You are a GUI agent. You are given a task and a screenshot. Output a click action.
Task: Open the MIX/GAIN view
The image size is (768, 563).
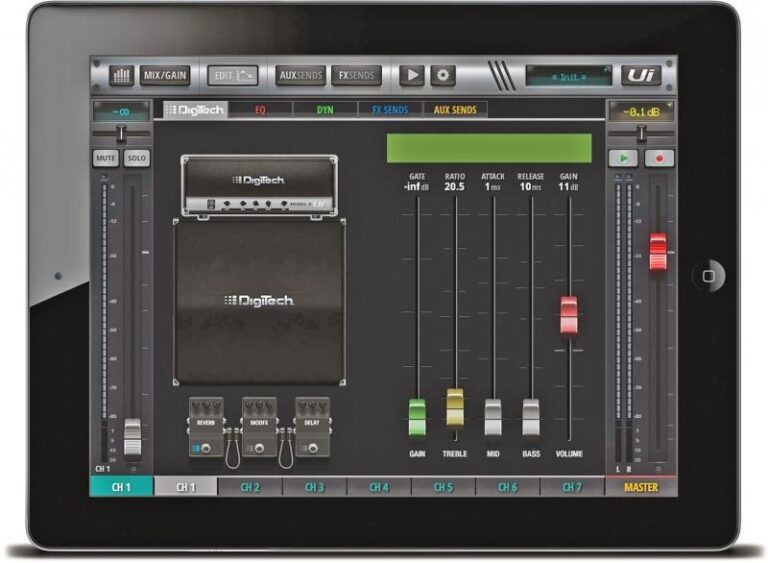(x=165, y=75)
